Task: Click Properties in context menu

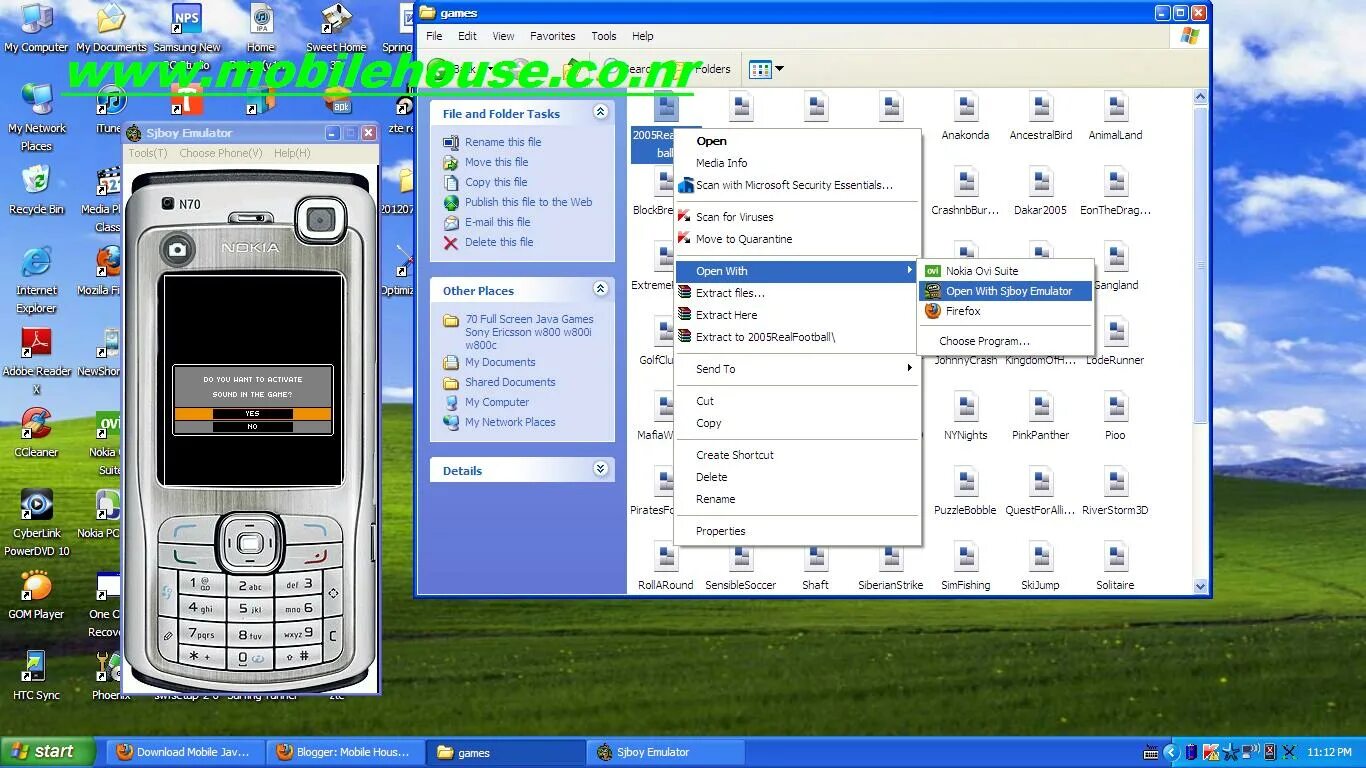Action: [797, 531]
